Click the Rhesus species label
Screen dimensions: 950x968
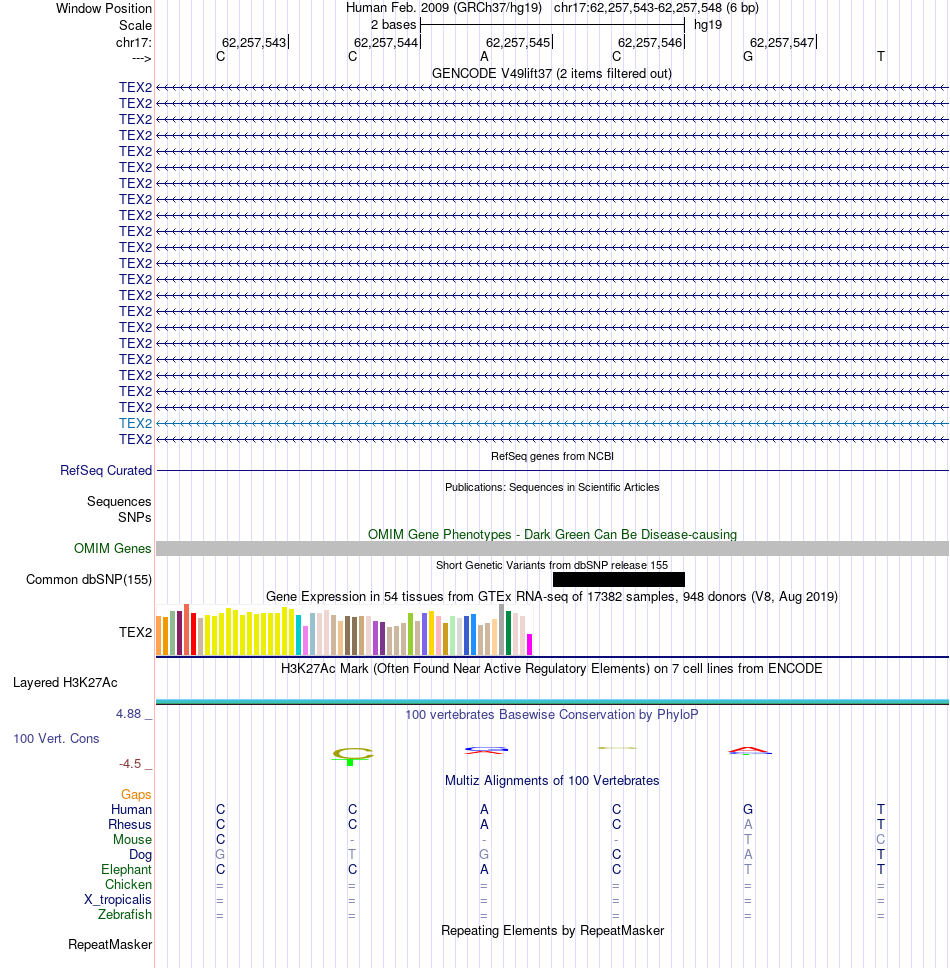click(130, 825)
